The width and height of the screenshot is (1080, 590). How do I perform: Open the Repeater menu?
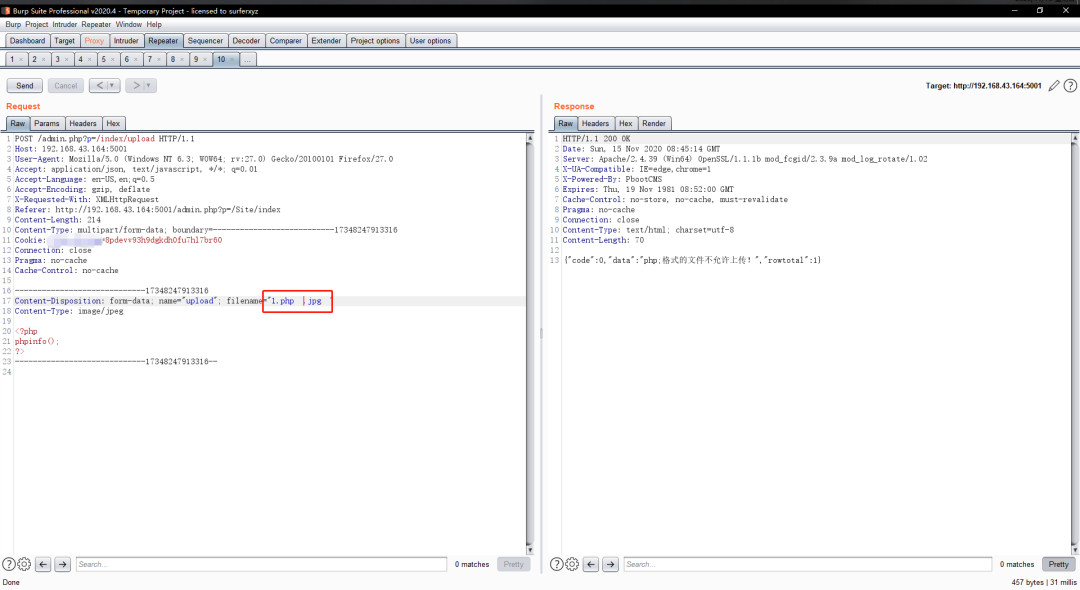click(96, 24)
